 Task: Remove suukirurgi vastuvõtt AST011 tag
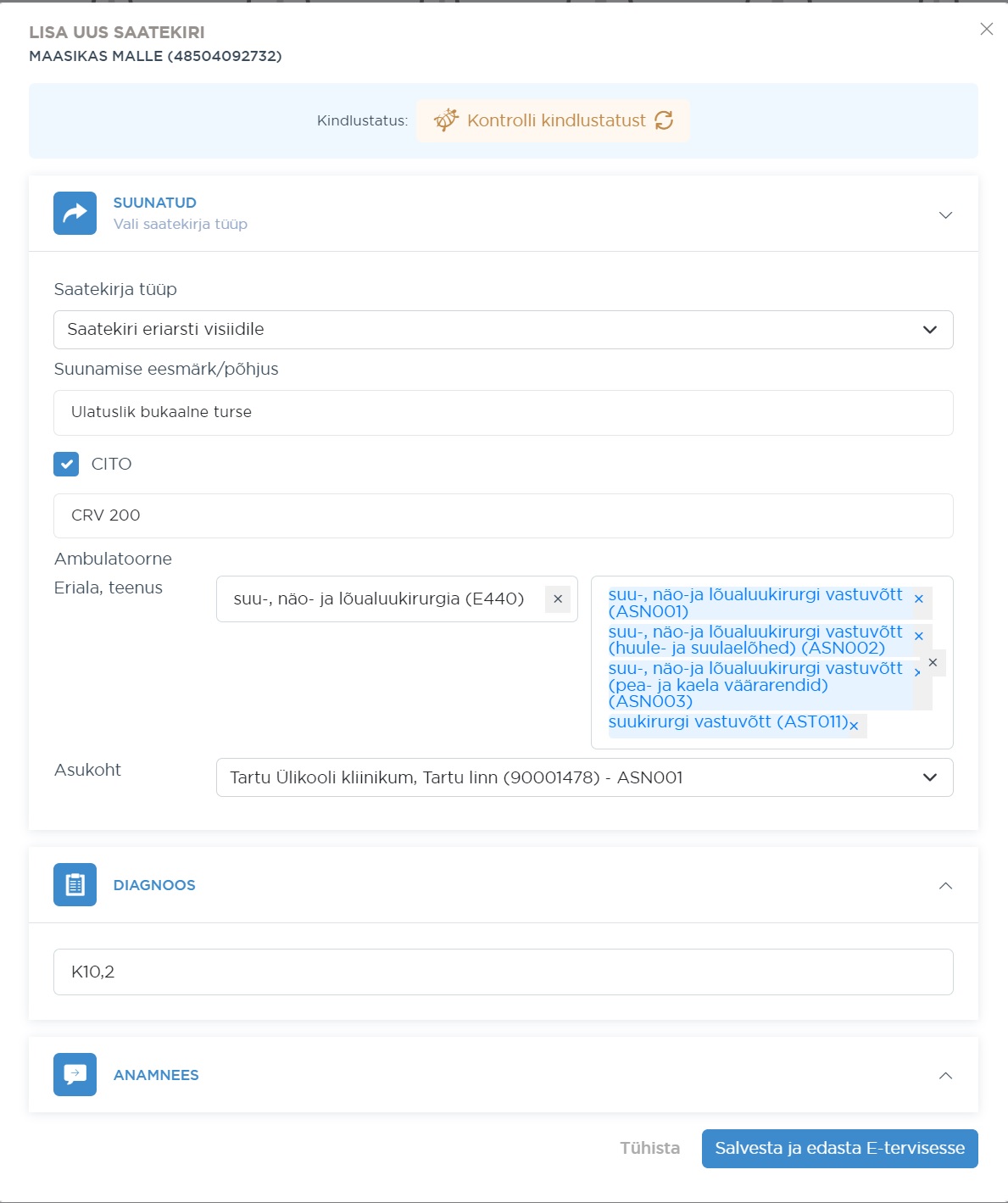point(854,726)
